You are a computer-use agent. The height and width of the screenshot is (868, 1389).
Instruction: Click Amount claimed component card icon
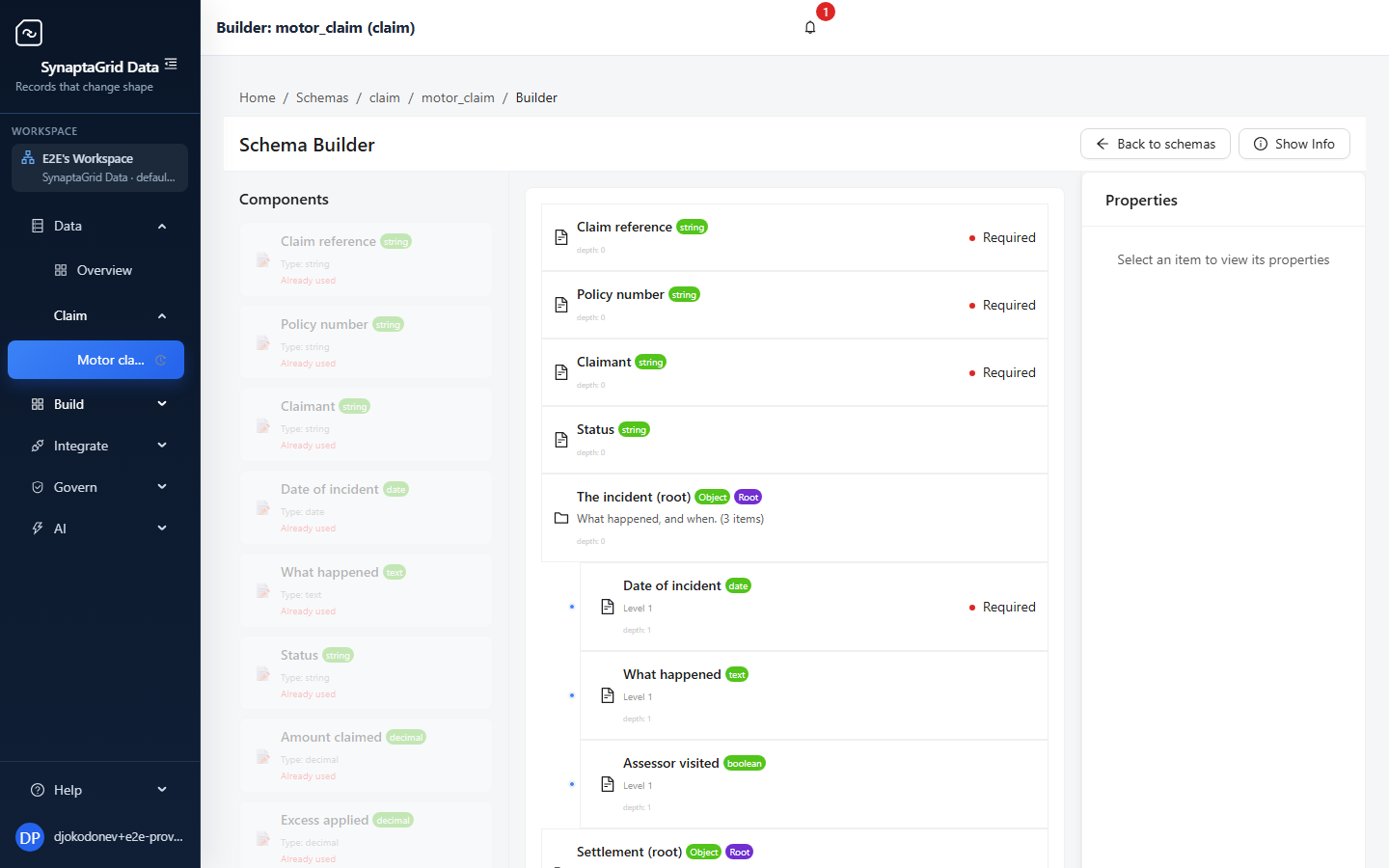pos(263,756)
